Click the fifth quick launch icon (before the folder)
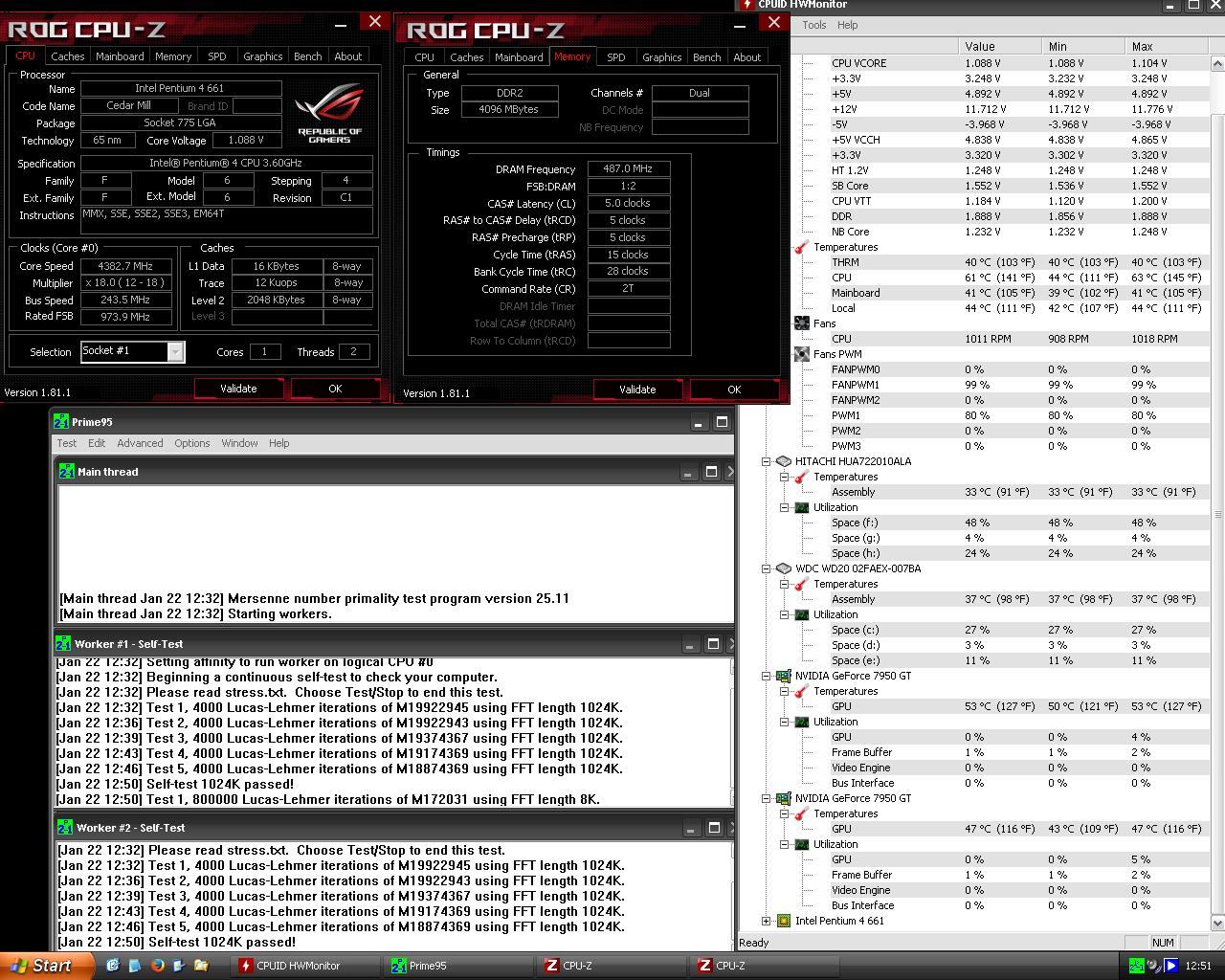Screen dimensions: 1225x980 pos(179,966)
